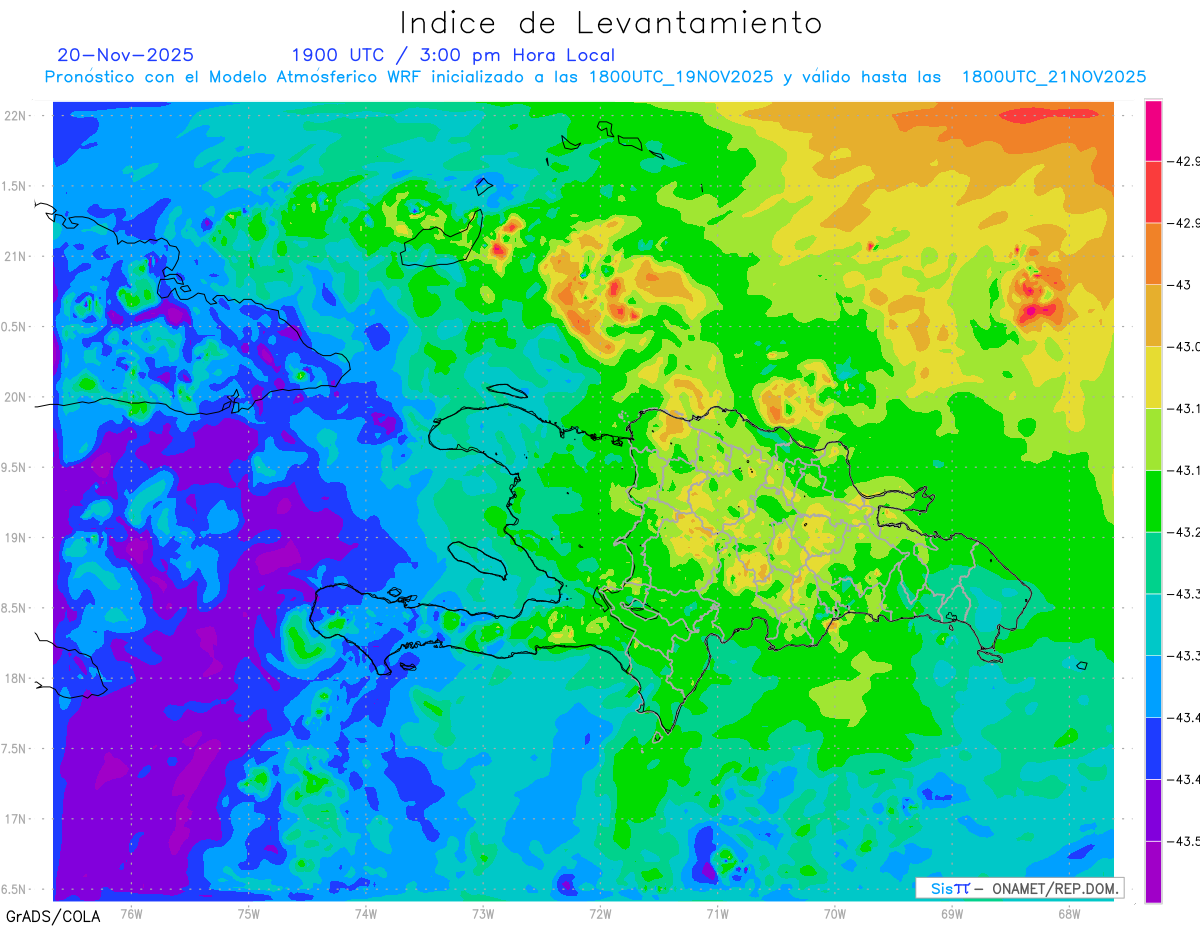Click the yellow-green swatch in the color bar
This screenshot has width=1200, height=927.
click(1153, 439)
